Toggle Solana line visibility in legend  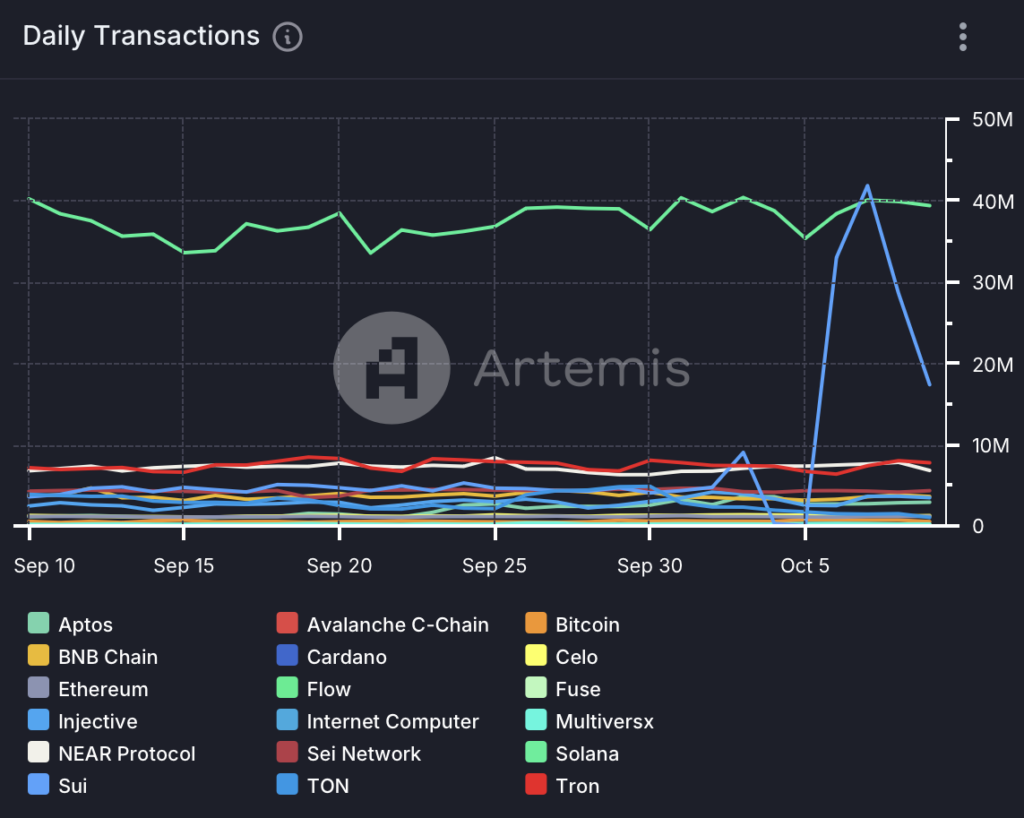[x=587, y=754]
